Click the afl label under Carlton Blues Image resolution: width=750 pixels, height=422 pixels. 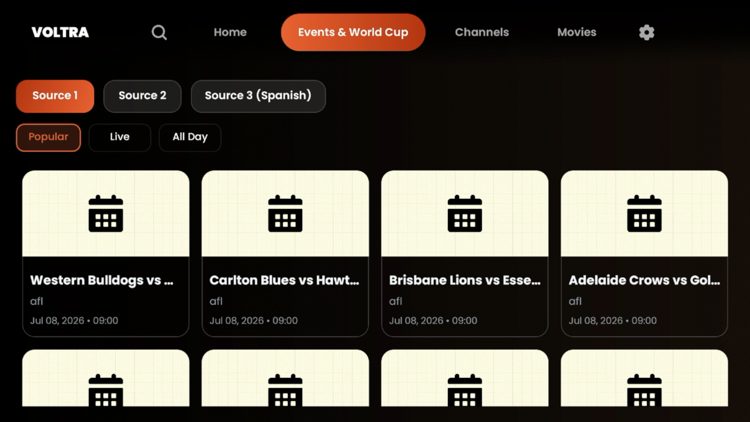click(x=216, y=301)
